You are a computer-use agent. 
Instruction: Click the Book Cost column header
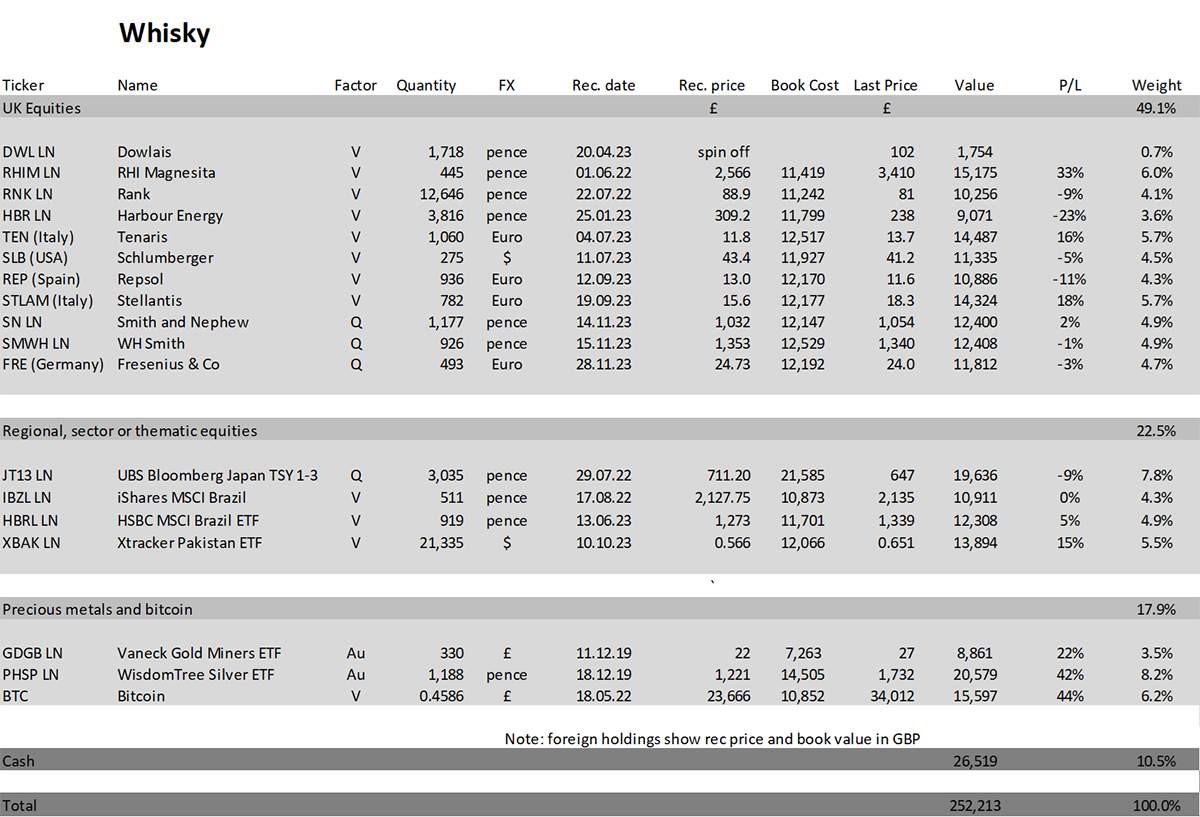tap(805, 85)
